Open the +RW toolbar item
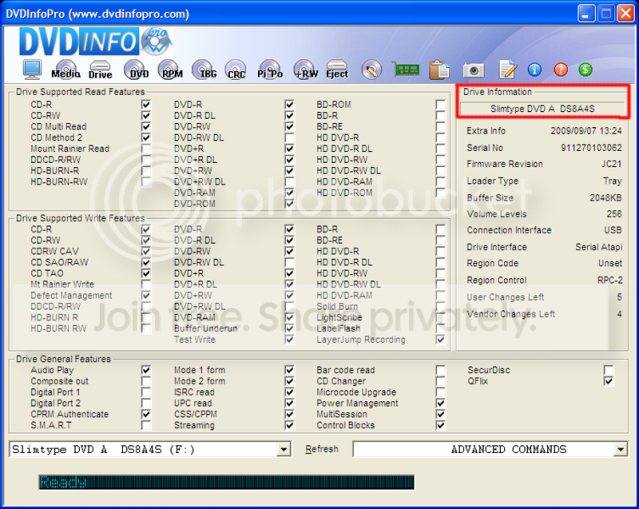This screenshot has height=509, width=639. tap(306, 69)
